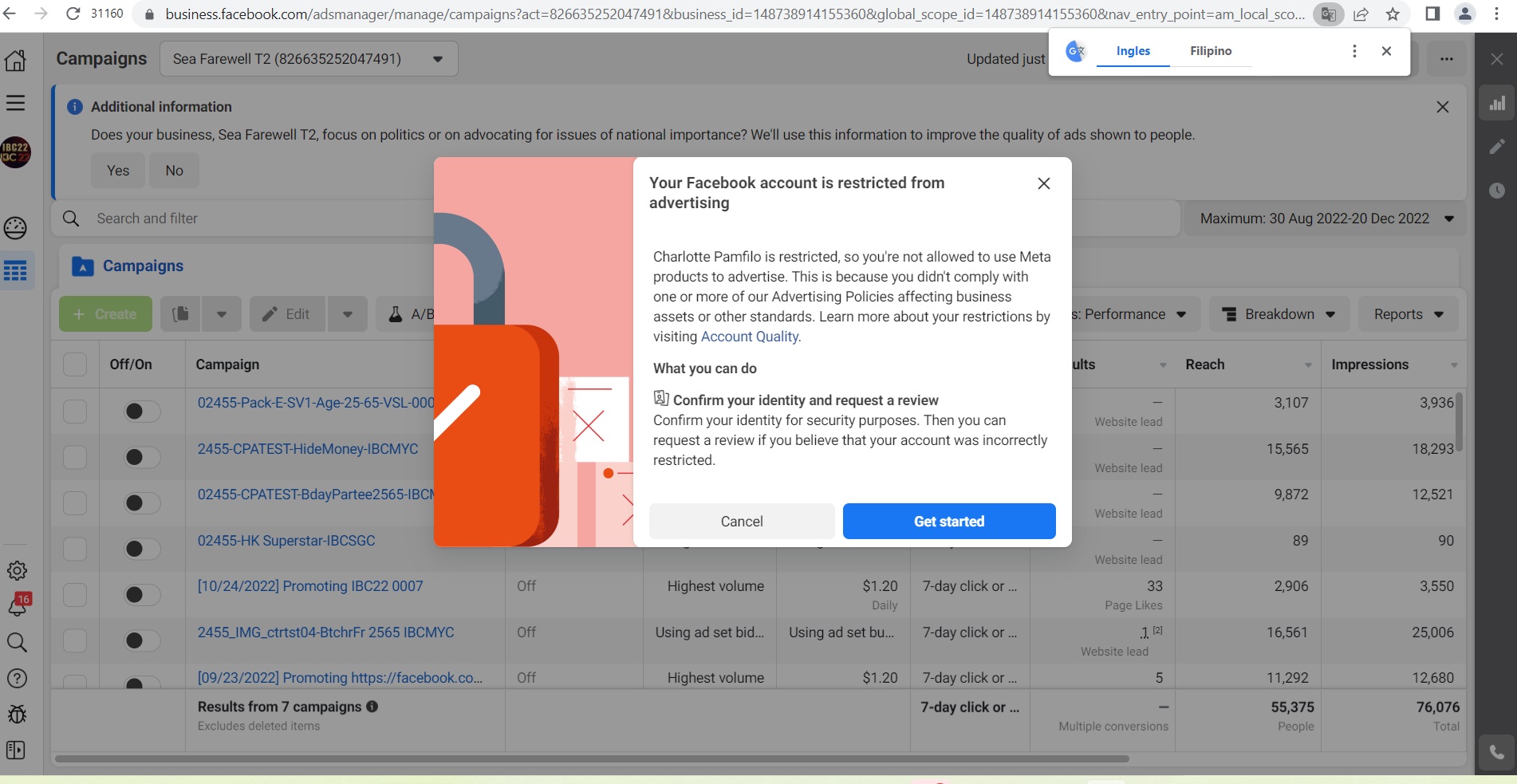1517x784 pixels.
Task: Open the Meta Business home icon
Action: [x=16, y=60]
